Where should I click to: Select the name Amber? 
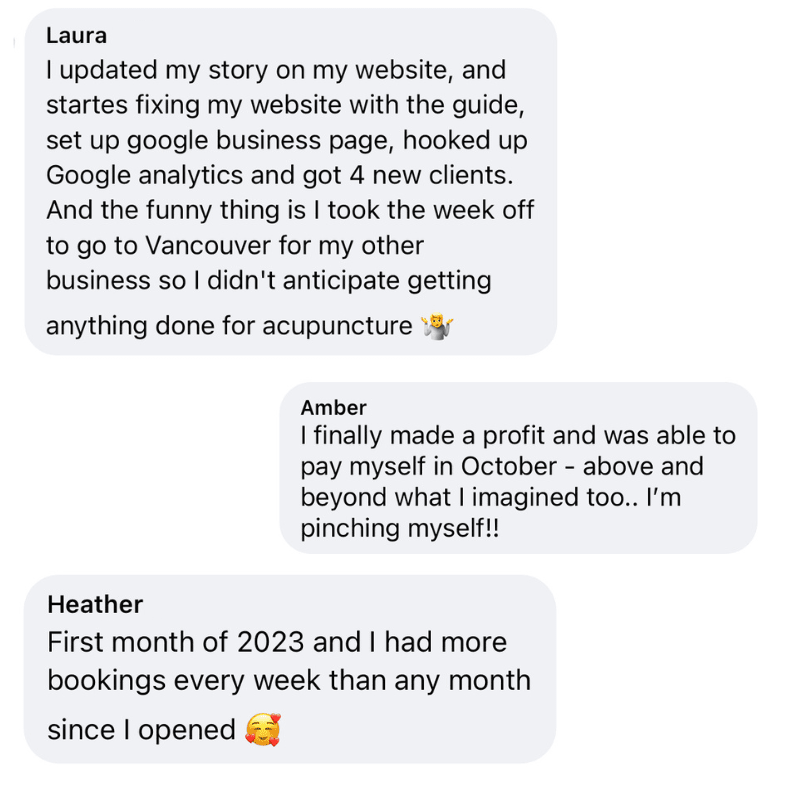(x=333, y=408)
